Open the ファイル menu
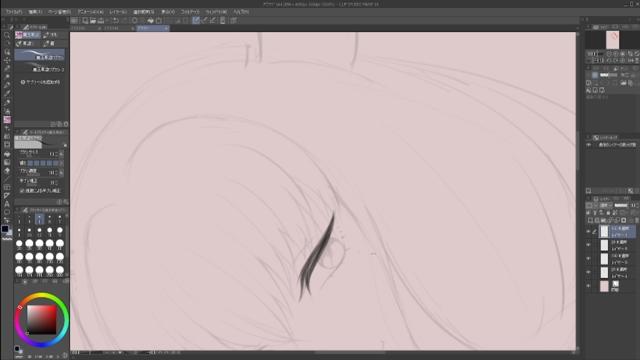 click(x=14, y=12)
